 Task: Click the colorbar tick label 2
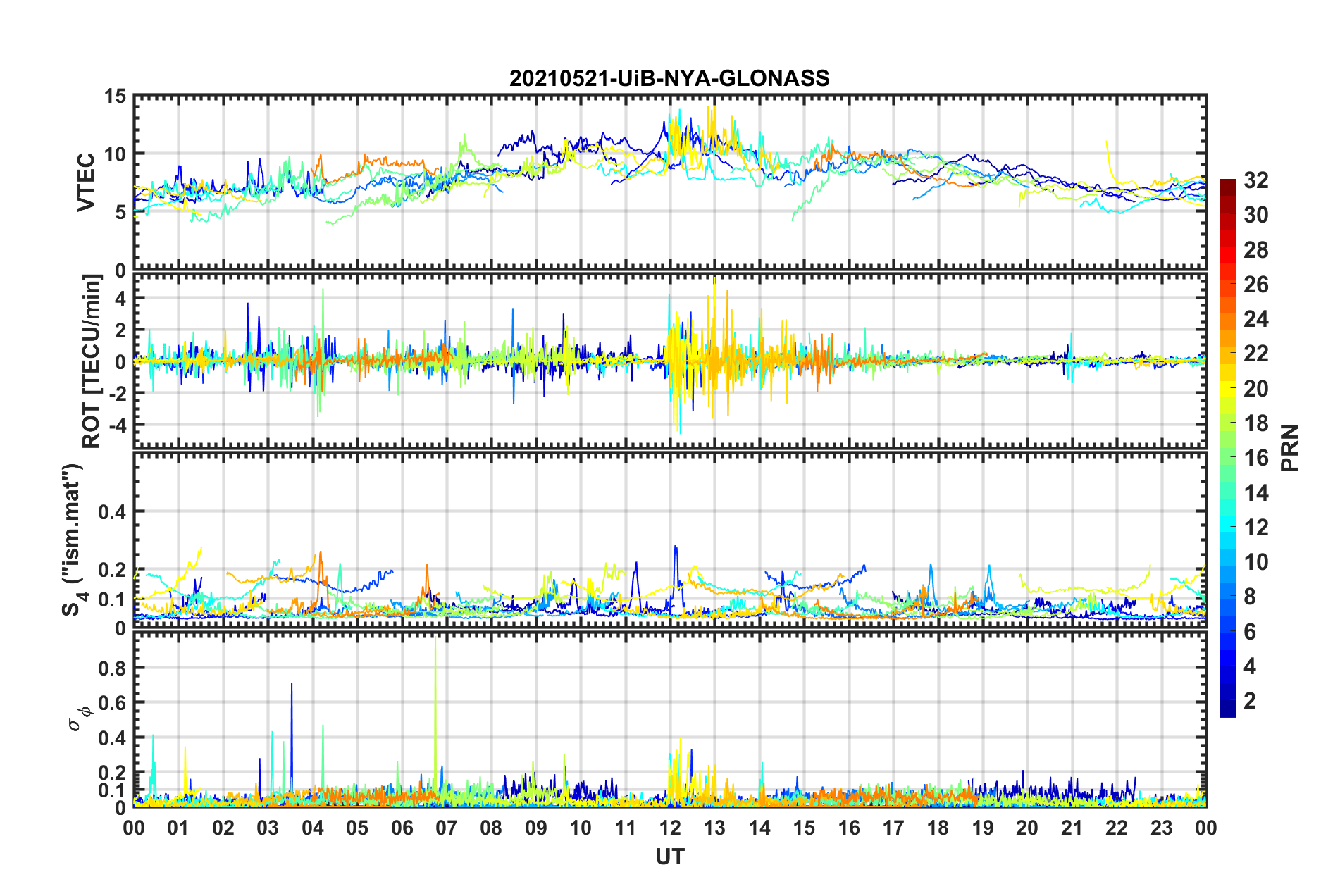(1250, 700)
